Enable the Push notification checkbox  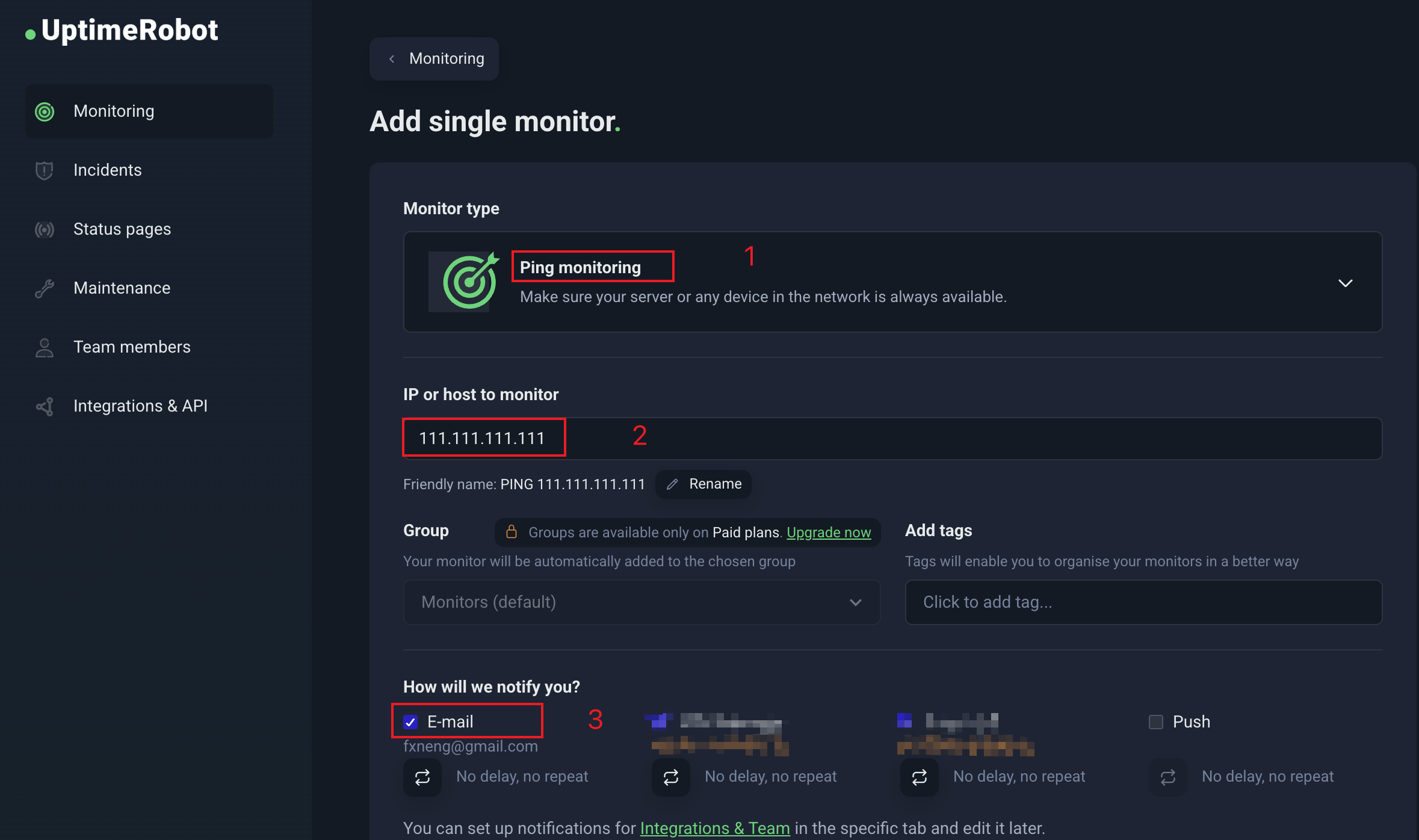[1155, 721]
